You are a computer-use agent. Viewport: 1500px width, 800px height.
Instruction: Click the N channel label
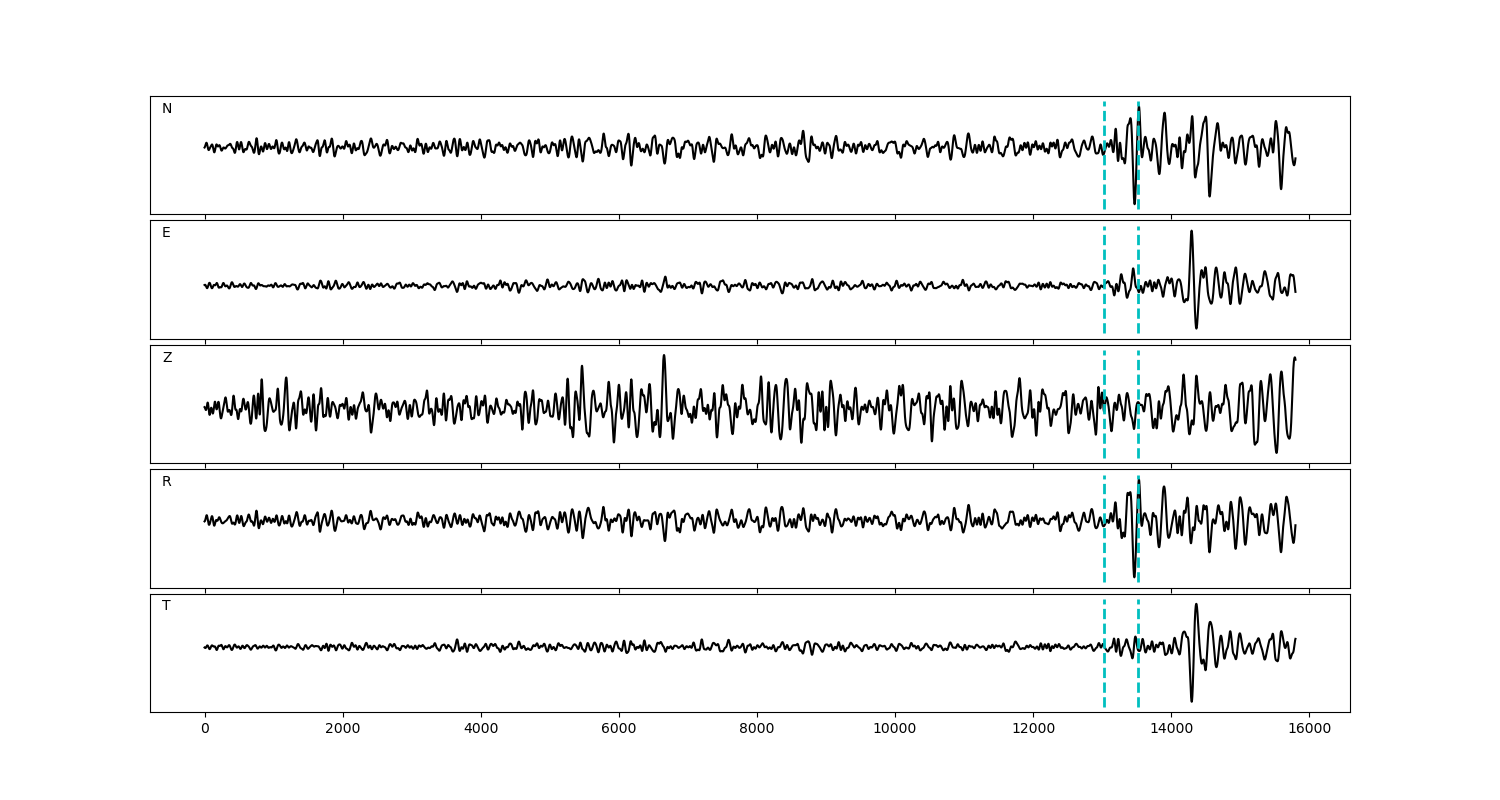point(167,109)
